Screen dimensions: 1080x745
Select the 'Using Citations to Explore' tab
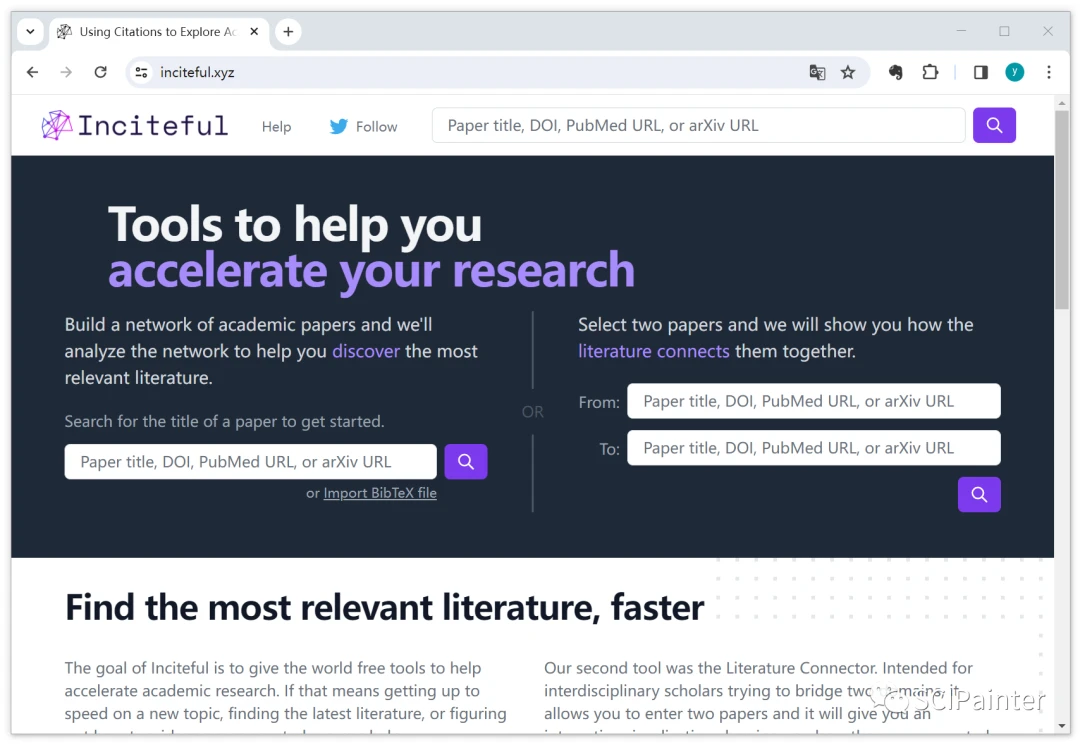point(158,32)
